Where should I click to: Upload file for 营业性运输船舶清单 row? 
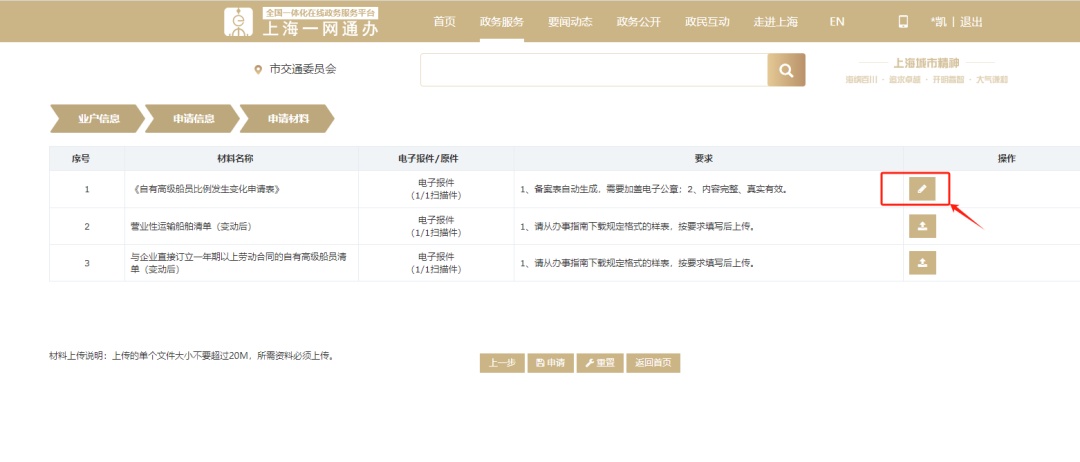921,226
